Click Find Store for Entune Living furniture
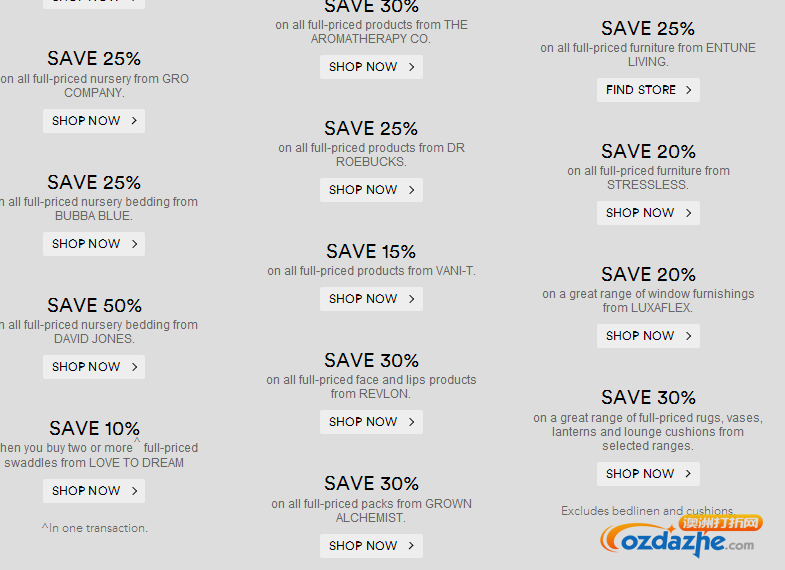This screenshot has height=570, width=785. (x=648, y=90)
